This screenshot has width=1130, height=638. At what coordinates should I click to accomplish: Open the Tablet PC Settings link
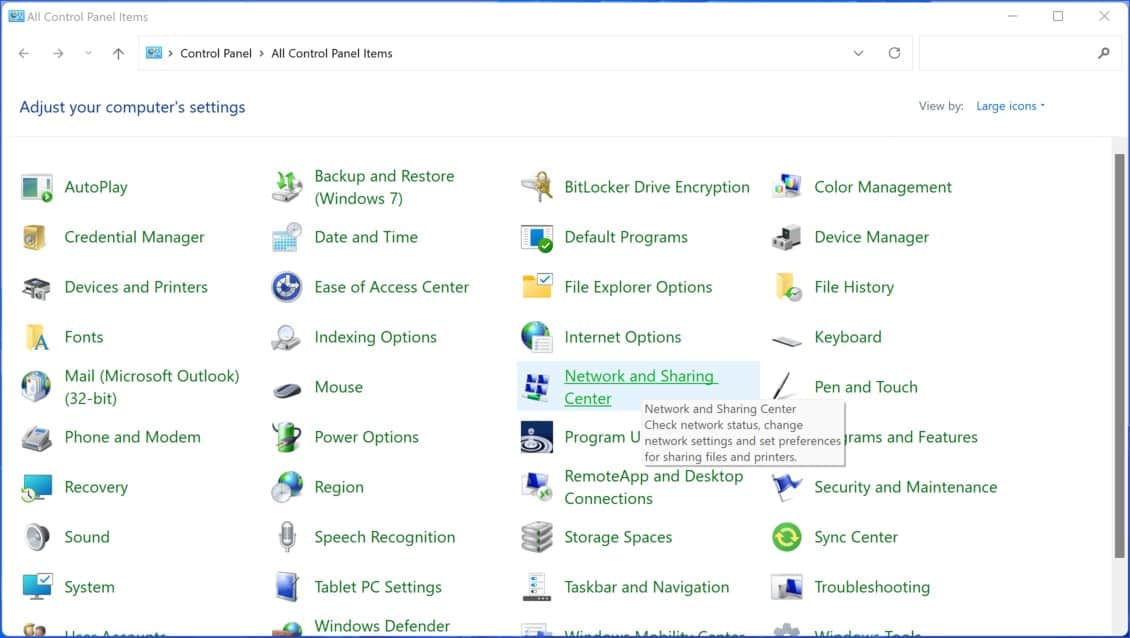(x=378, y=587)
